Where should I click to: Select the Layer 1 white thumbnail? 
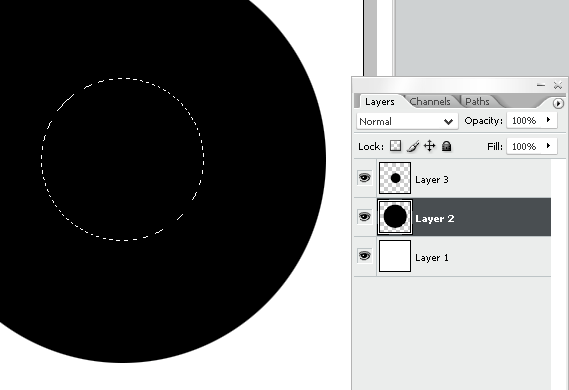(x=395, y=256)
